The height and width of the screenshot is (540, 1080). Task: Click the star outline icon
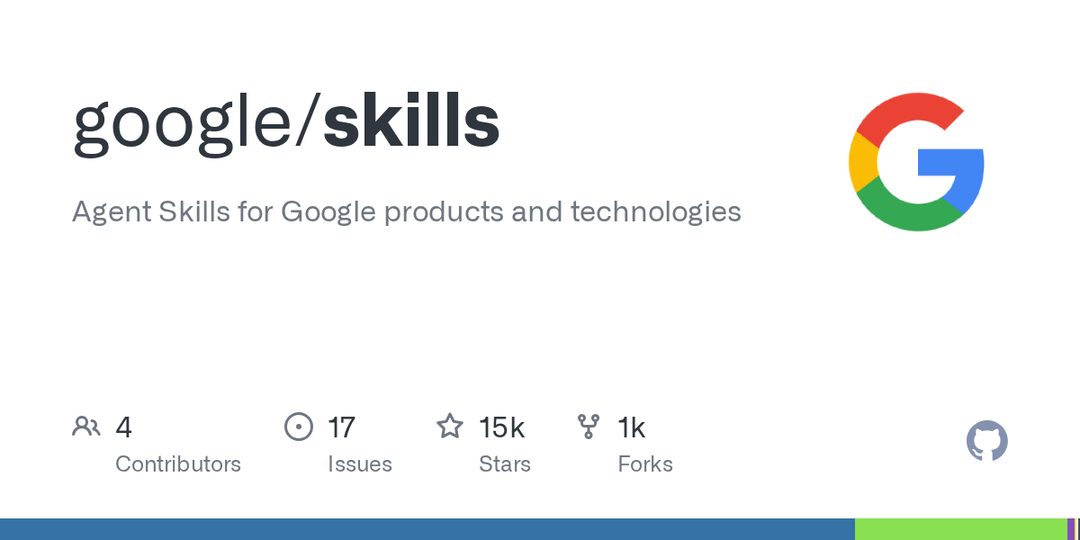click(450, 426)
